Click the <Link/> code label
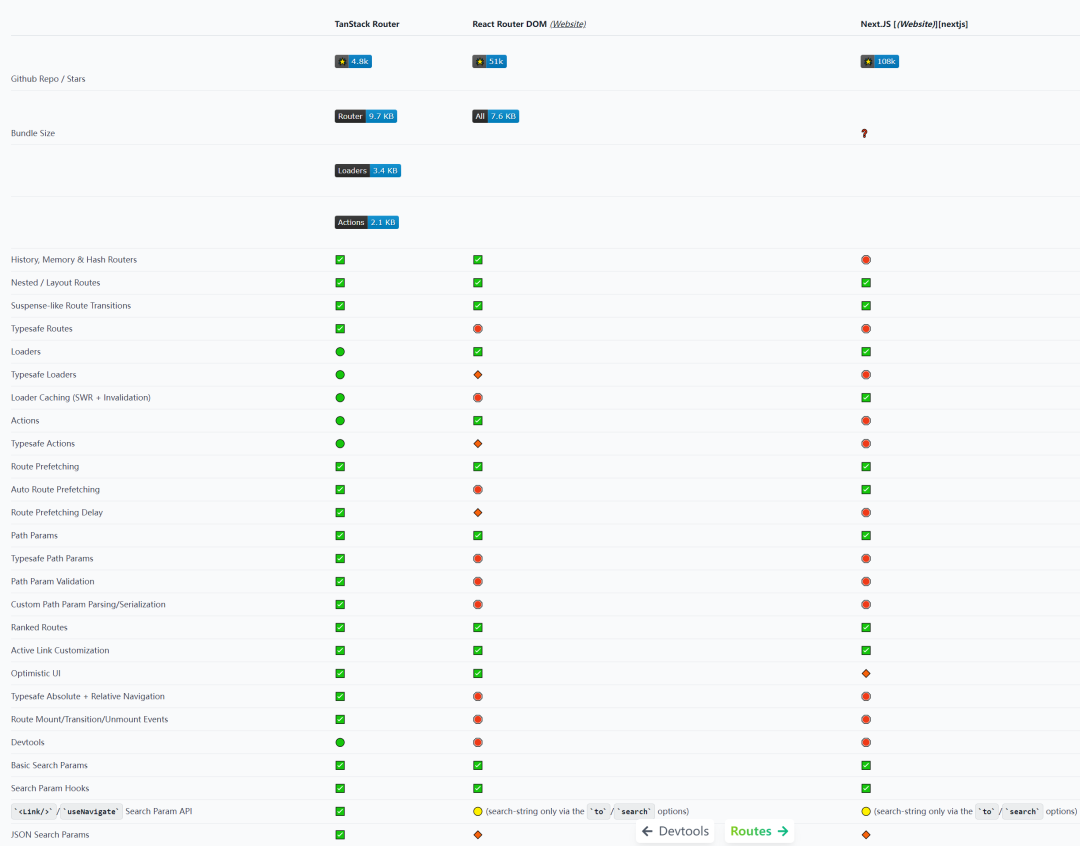1080x846 pixels. tap(32, 812)
